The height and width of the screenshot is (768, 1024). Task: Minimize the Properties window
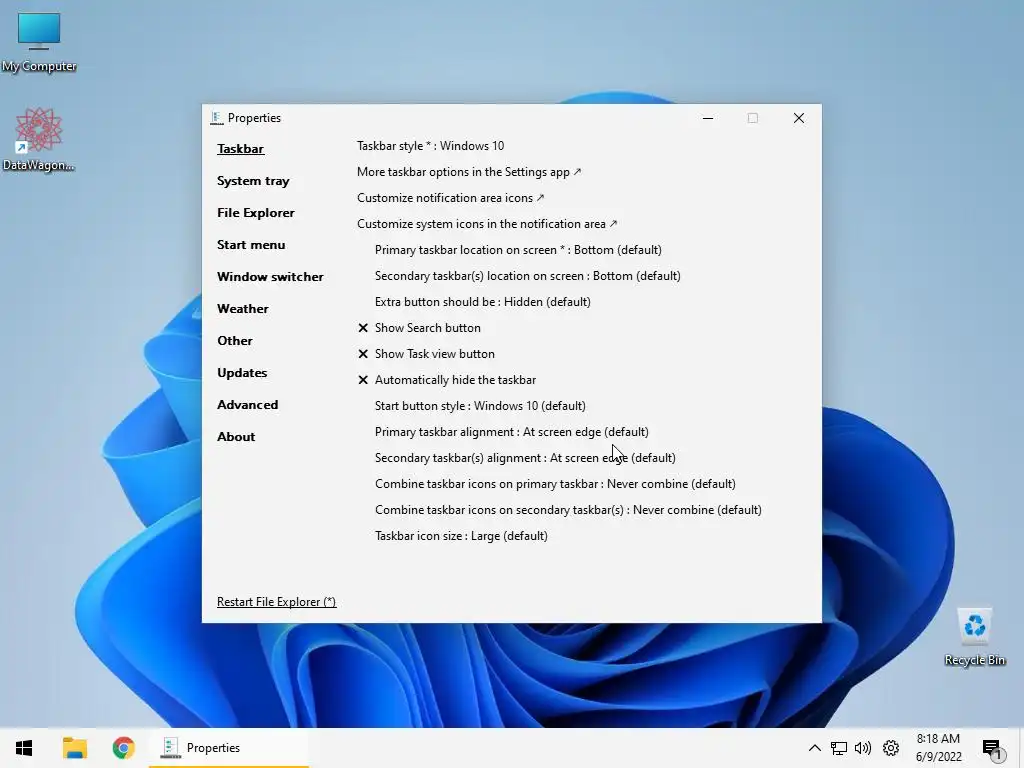(x=708, y=118)
